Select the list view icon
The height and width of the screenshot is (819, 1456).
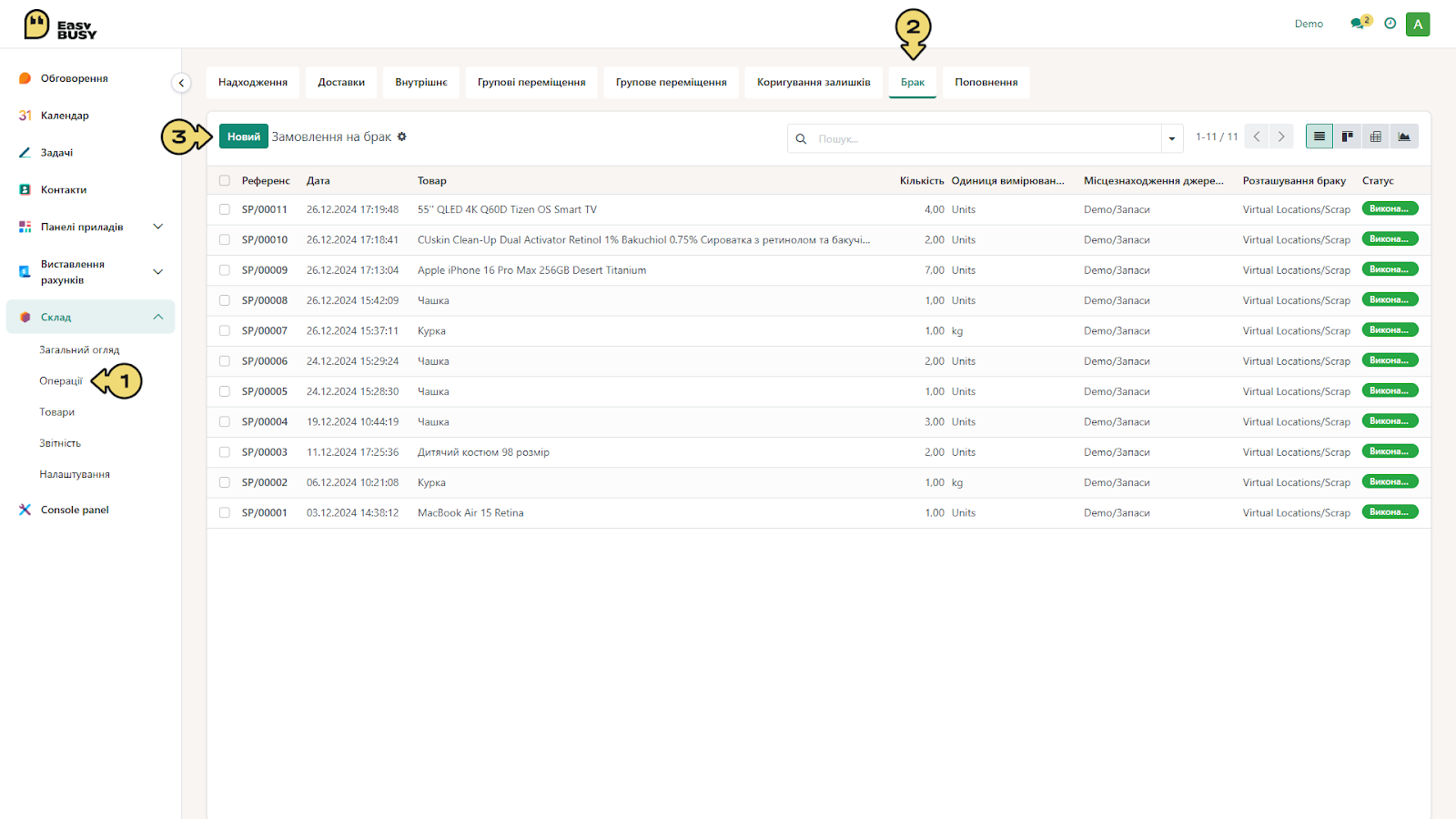1319,136
